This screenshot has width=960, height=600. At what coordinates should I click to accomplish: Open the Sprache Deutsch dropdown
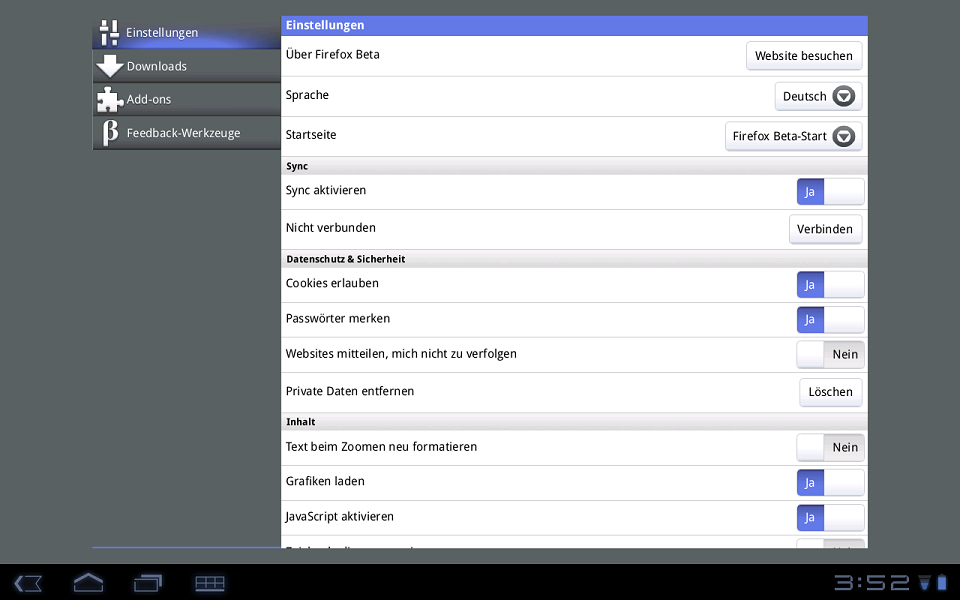point(818,96)
